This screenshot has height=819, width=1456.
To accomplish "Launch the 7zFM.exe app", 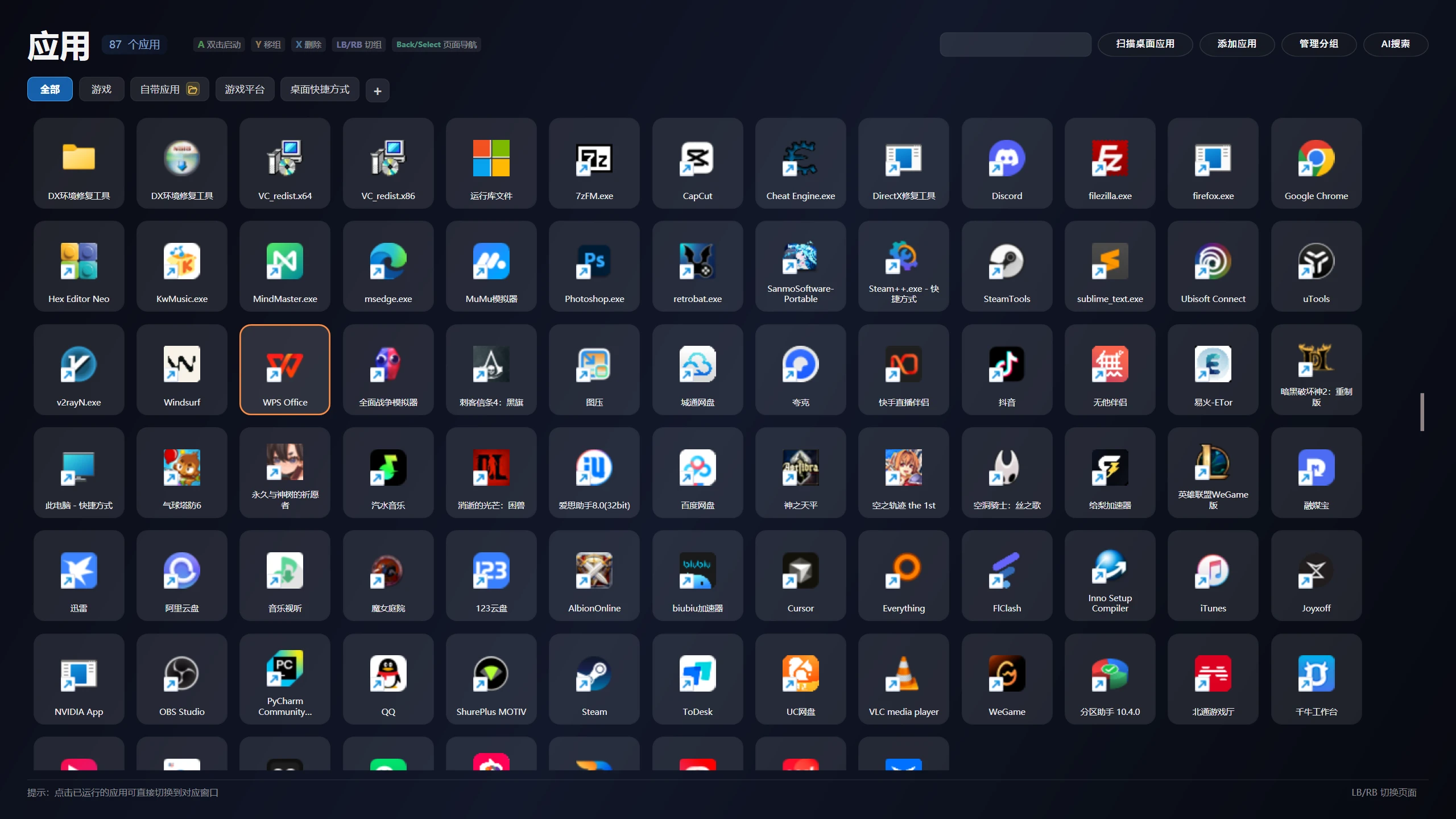I will click(594, 163).
